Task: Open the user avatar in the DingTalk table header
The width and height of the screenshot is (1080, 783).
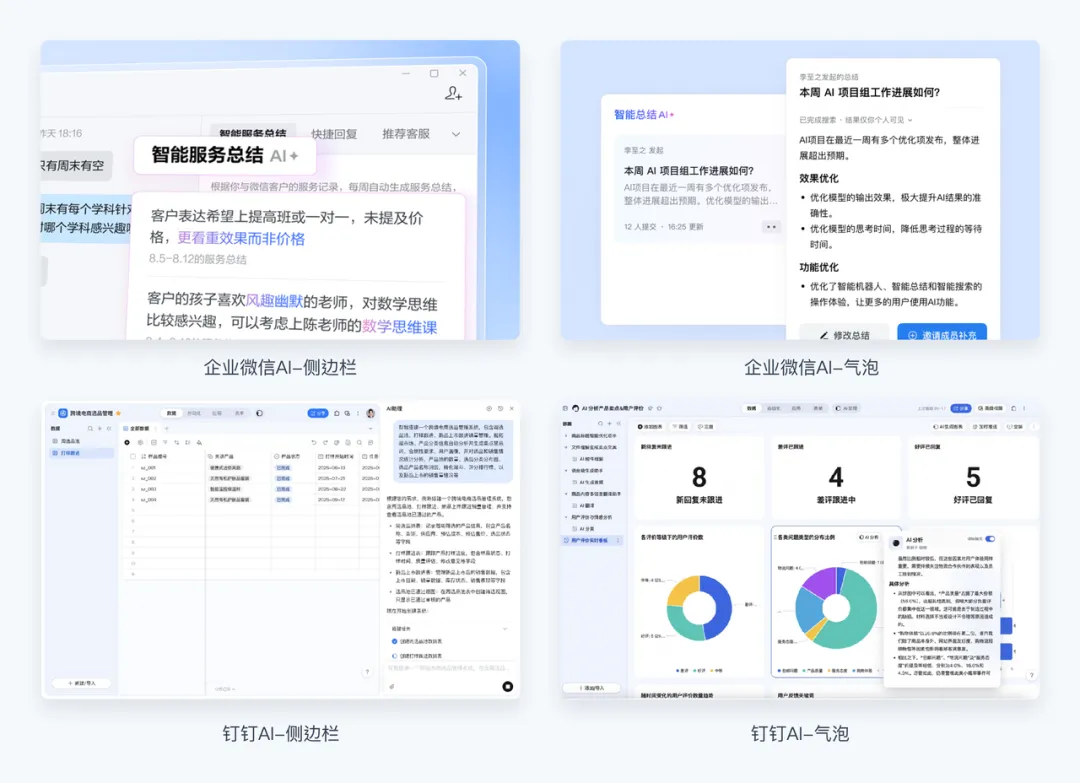Action: point(371,413)
